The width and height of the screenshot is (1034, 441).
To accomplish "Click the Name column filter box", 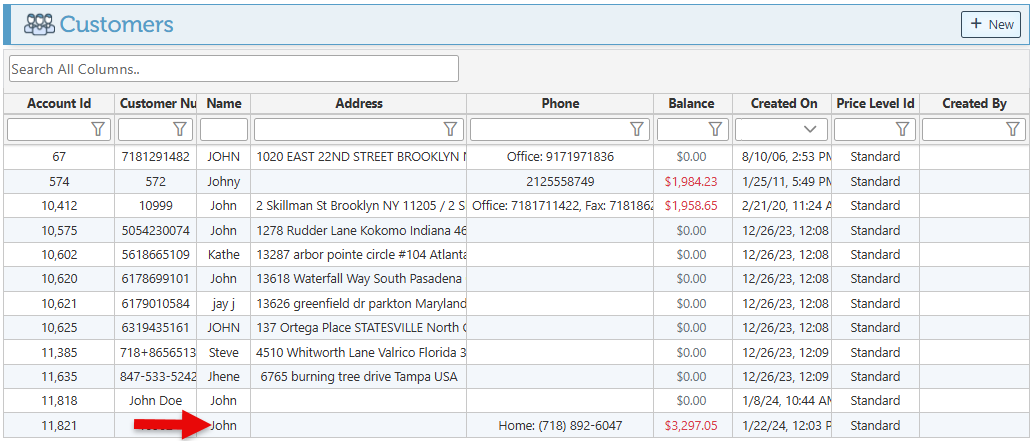I will 224,129.
